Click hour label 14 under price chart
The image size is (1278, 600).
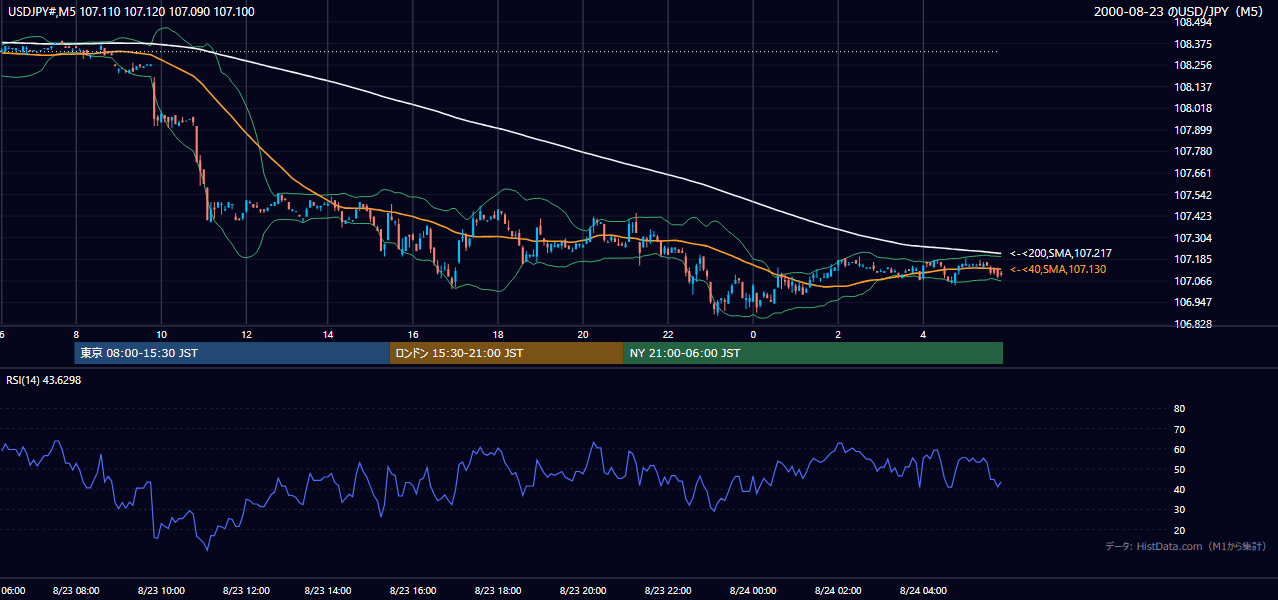[x=327, y=335]
